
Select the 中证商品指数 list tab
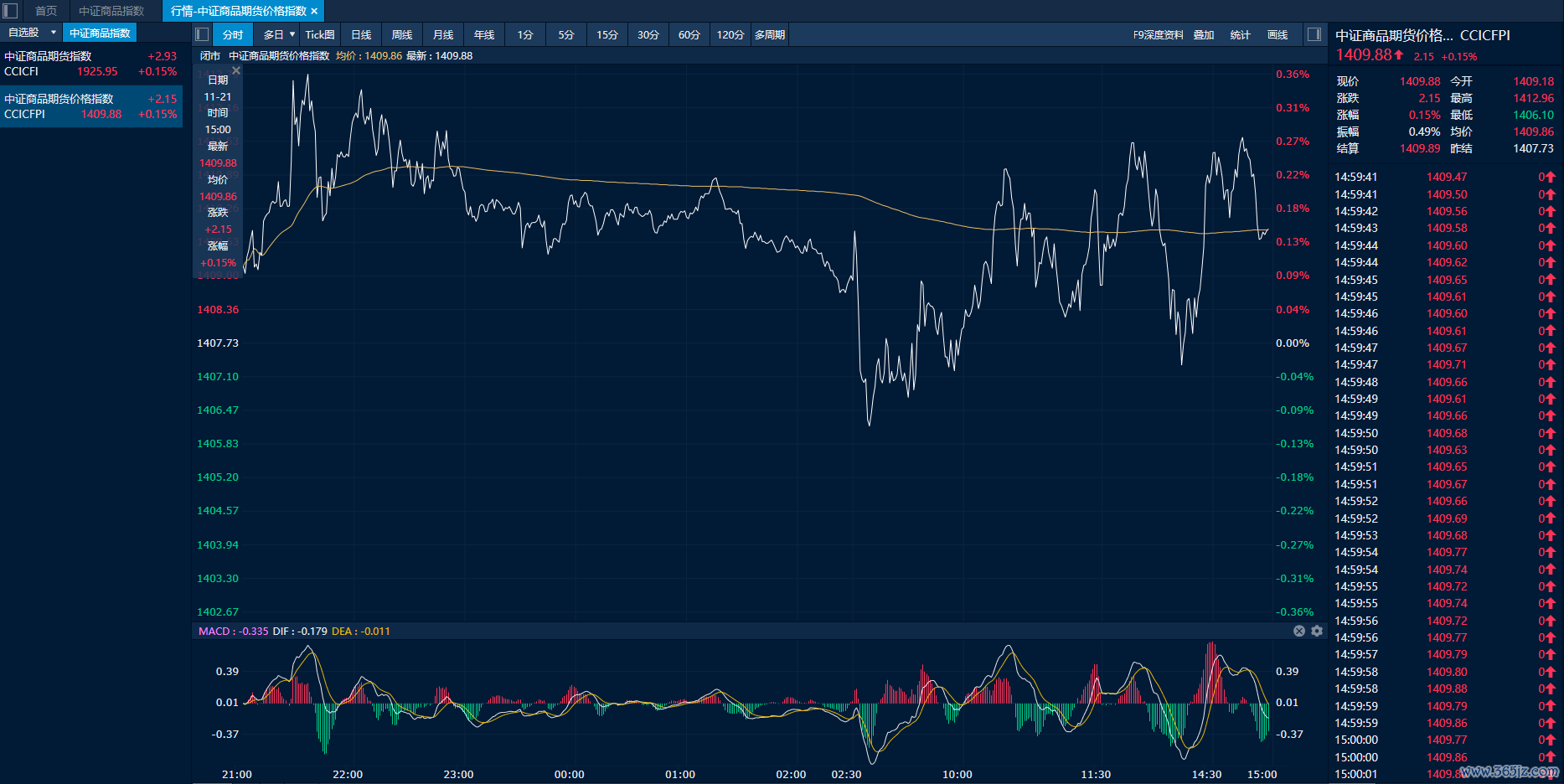[x=100, y=33]
